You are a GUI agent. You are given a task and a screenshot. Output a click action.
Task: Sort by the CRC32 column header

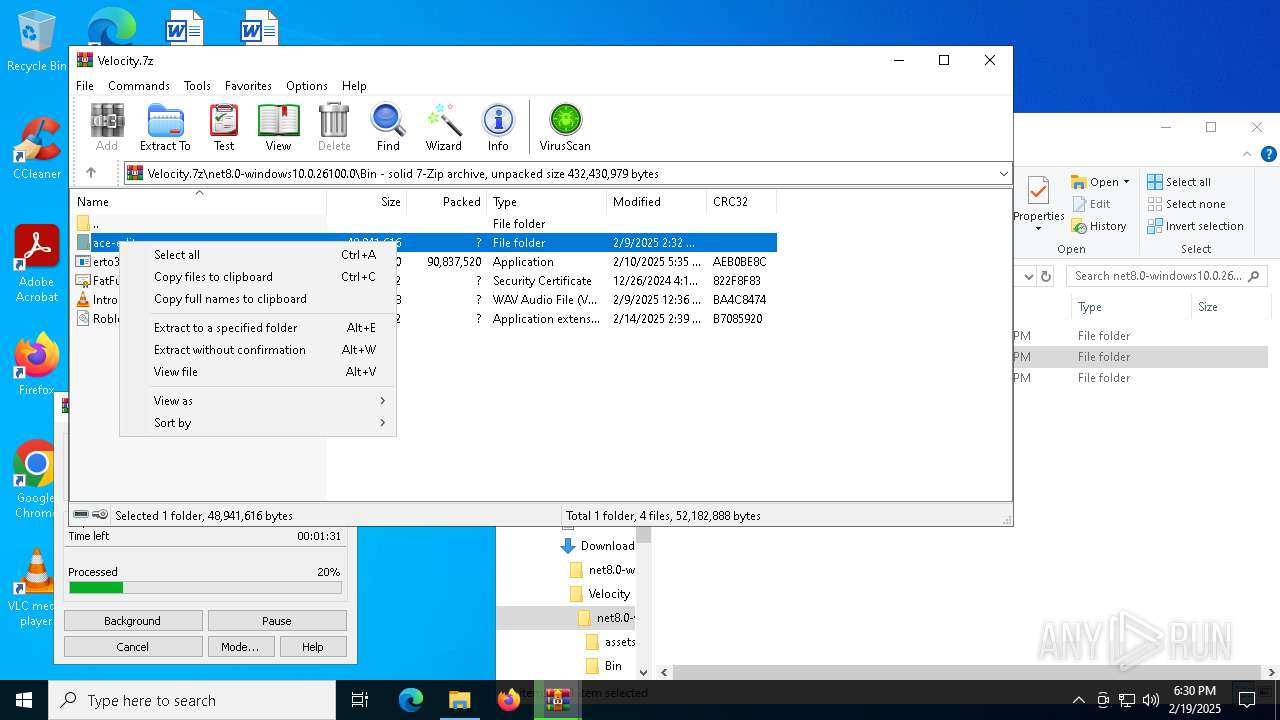click(741, 202)
